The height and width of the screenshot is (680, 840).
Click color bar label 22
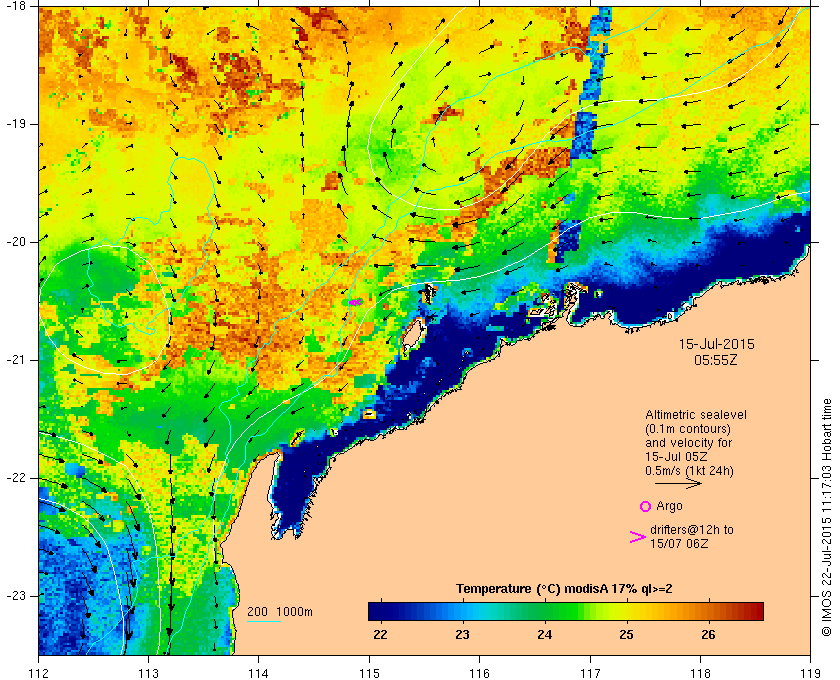[x=380, y=635]
